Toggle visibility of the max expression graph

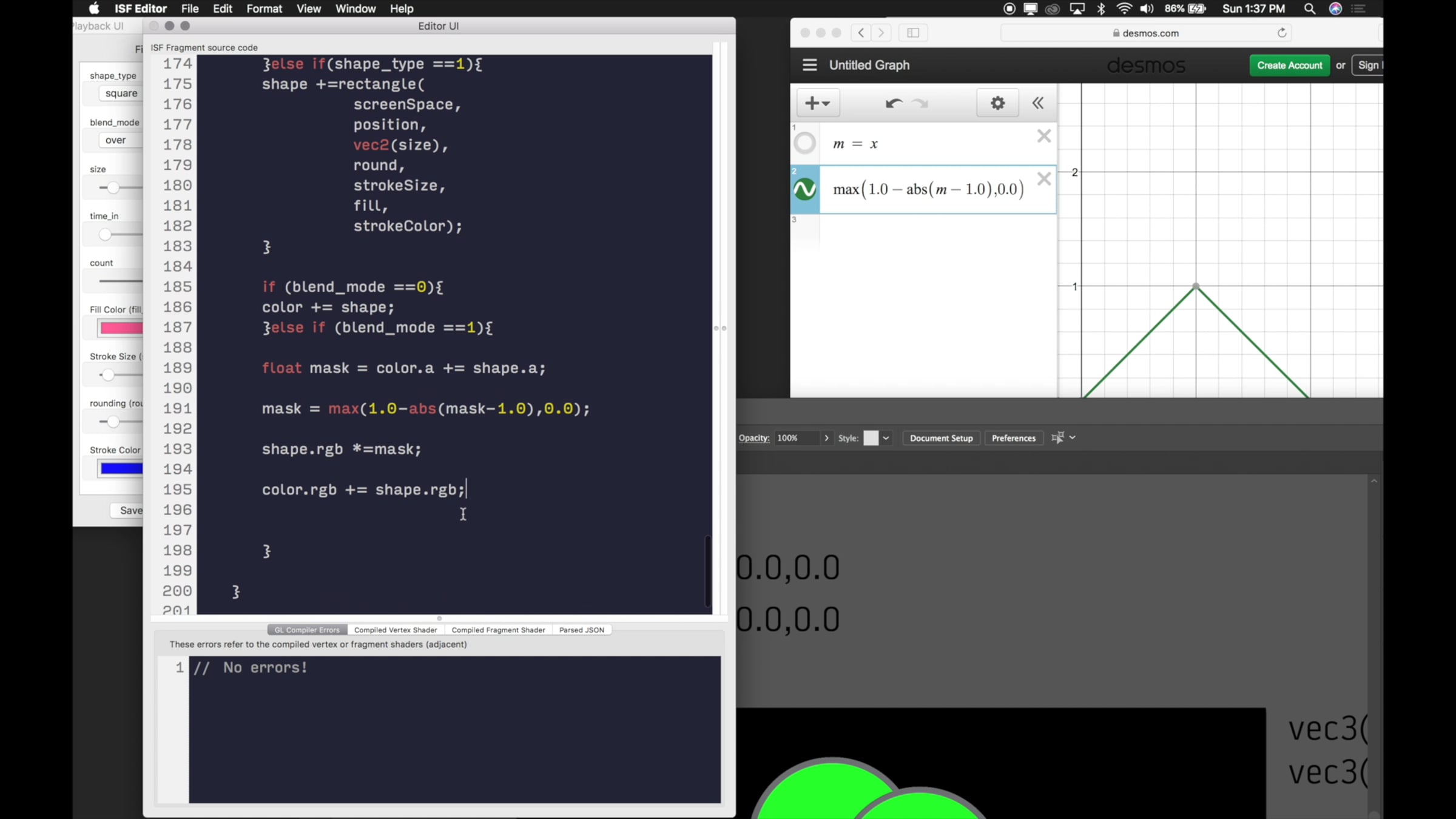click(805, 189)
